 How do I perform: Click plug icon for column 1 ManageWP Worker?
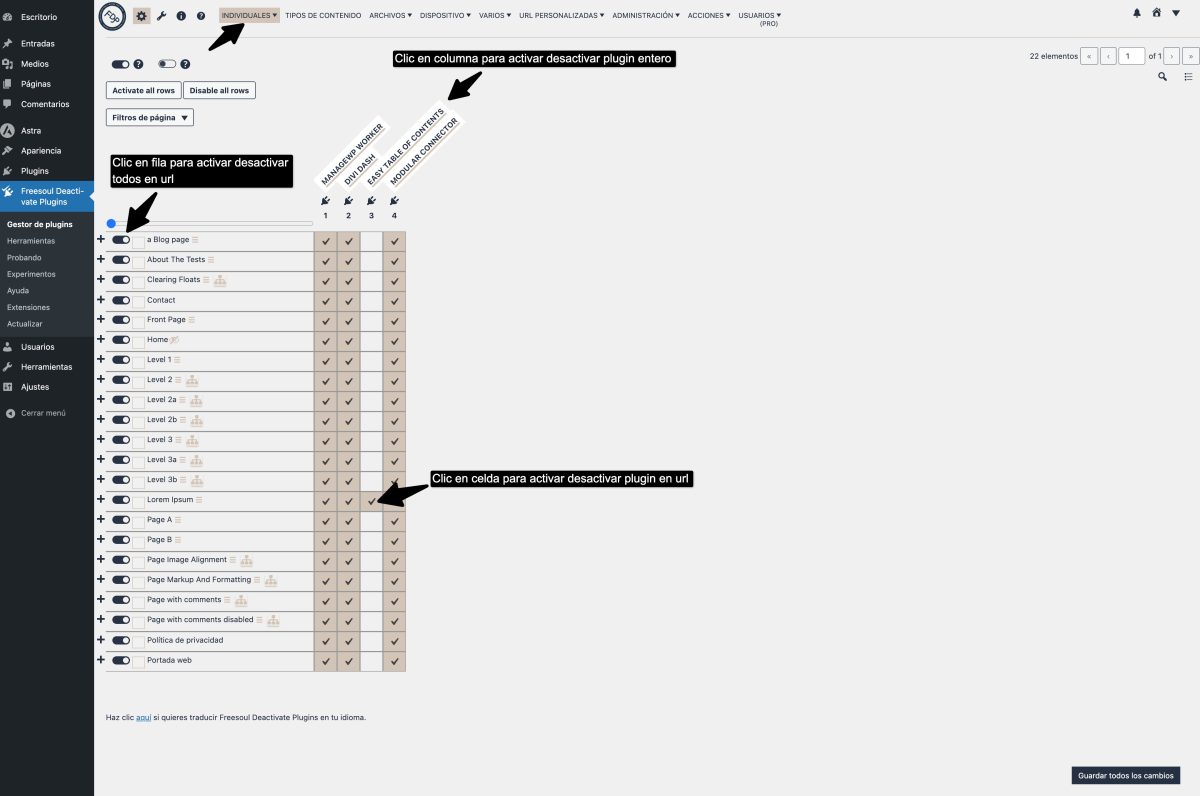point(325,201)
